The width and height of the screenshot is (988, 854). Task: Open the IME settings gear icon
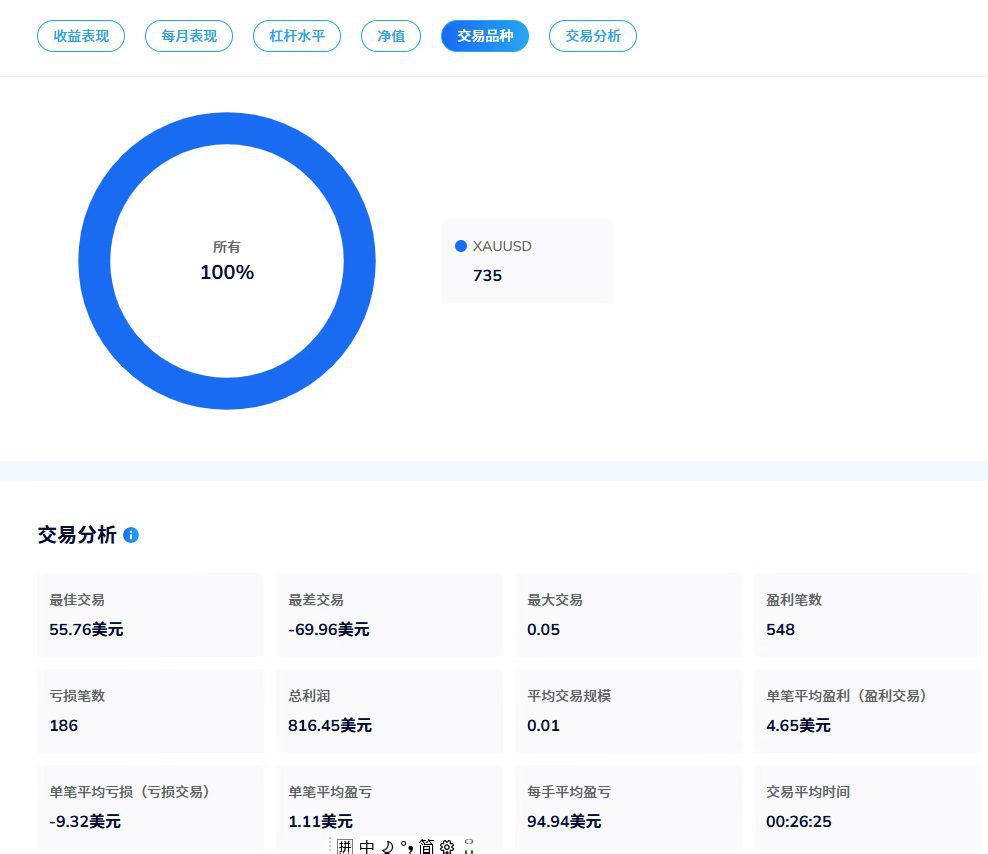coord(447,846)
